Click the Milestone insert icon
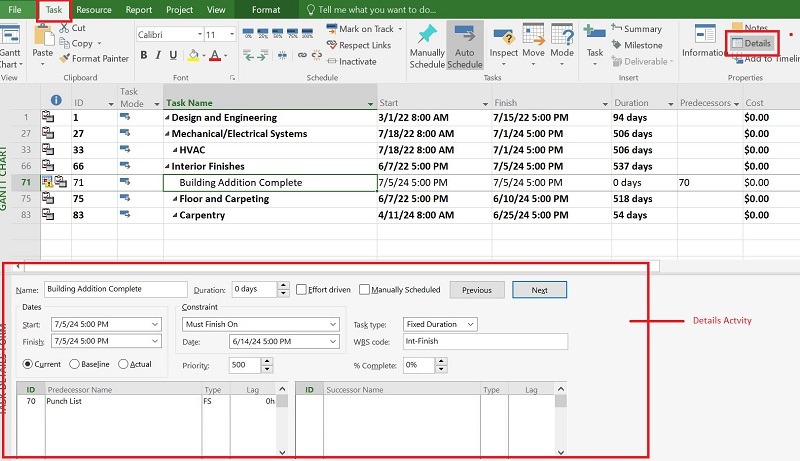Image resolution: width=800 pixels, height=461 pixels. [616, 45]
